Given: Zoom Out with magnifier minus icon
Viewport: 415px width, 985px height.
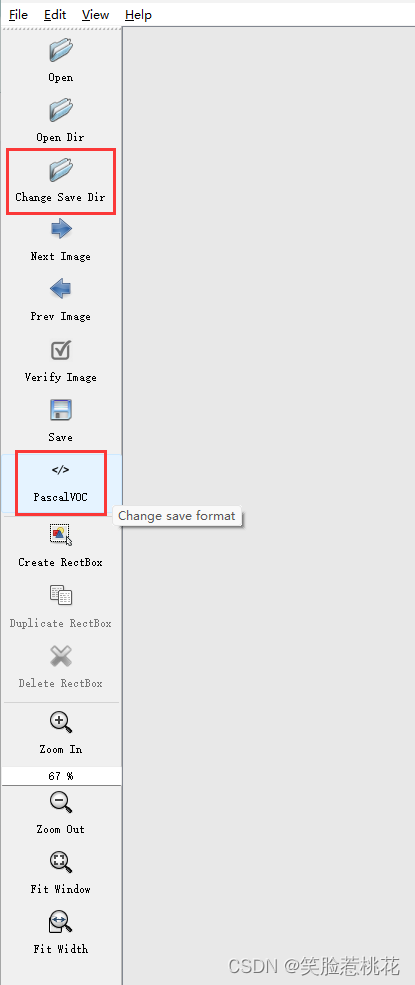Looking at the screenshot, I should pos(61,802).
